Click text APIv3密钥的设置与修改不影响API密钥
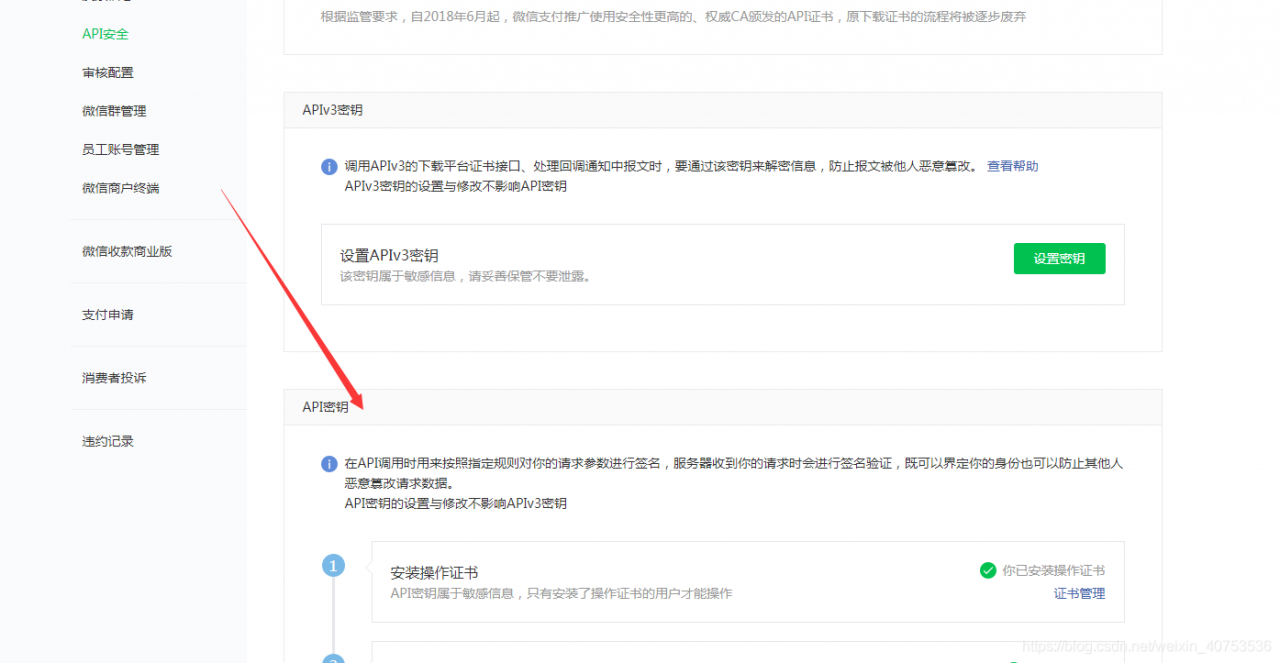 (x=456, y=186)
